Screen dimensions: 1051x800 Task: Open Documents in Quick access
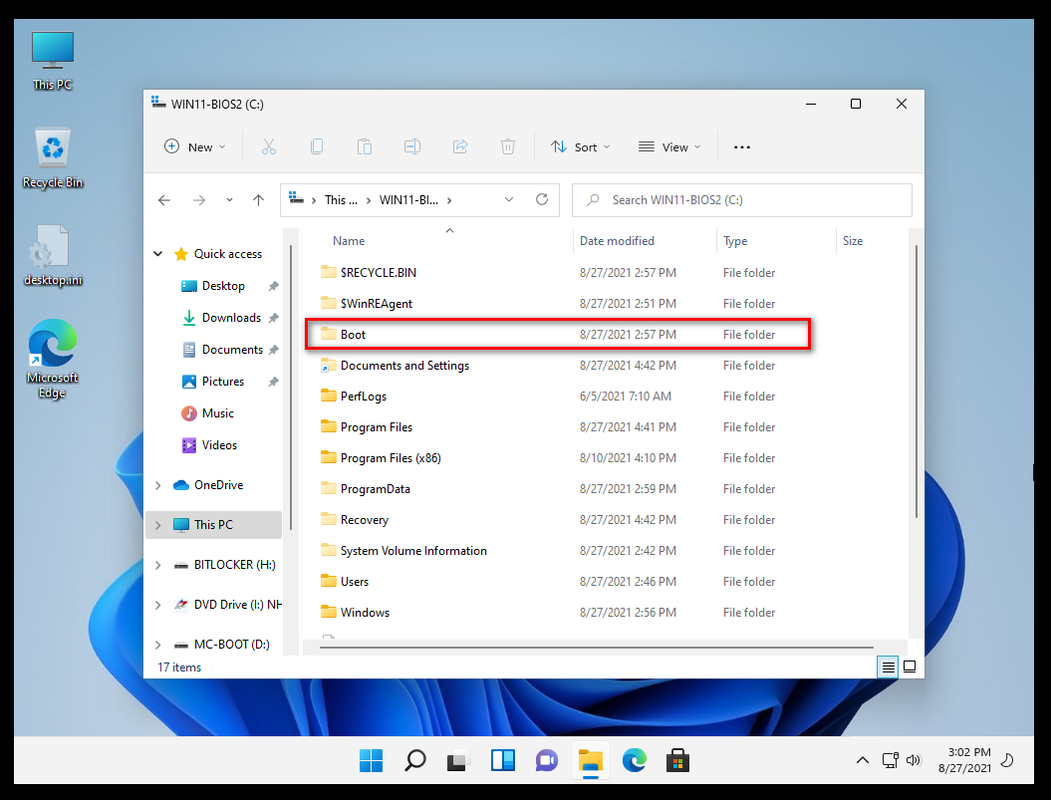232,350
